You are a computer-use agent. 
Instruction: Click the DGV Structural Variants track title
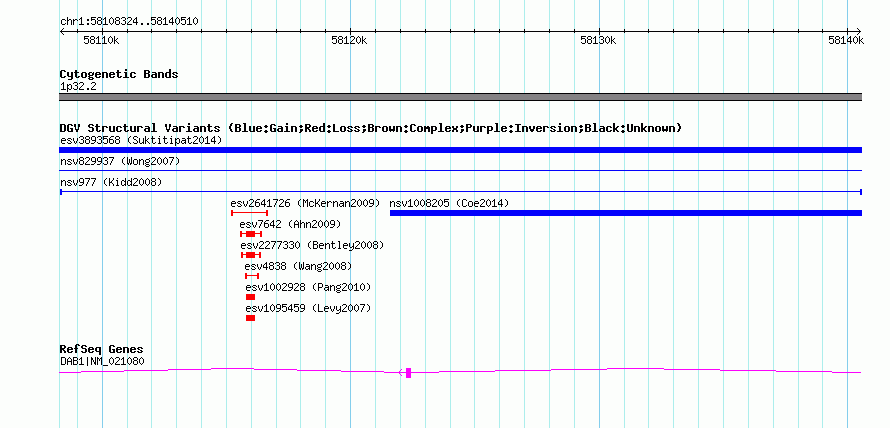[x=371, y=128]
